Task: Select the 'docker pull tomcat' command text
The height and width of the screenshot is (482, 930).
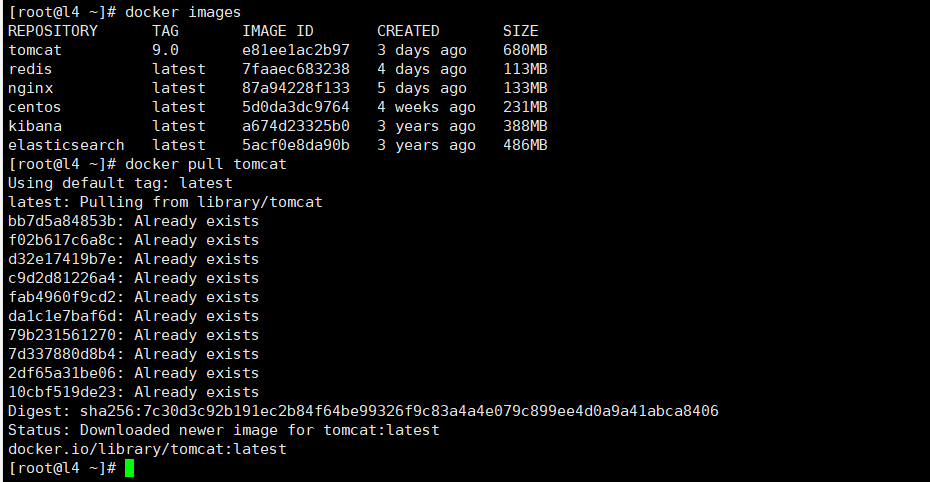Action: coord(206,164)
